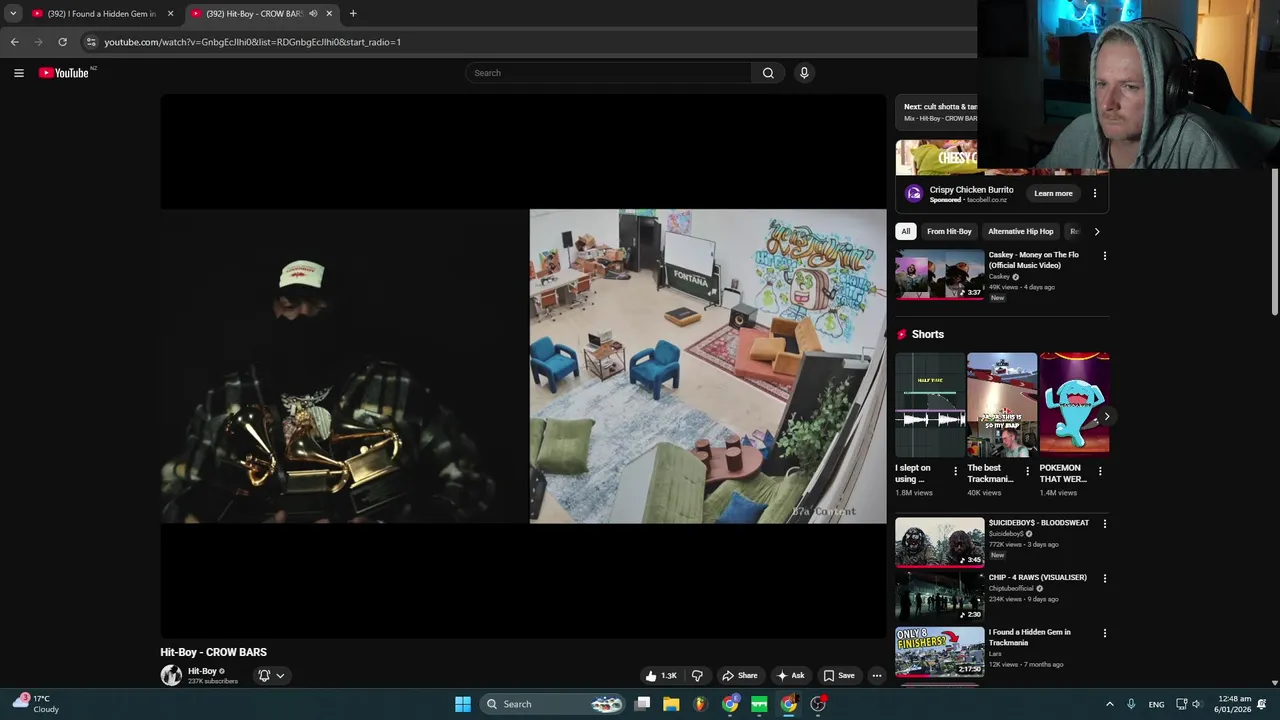
Task: Go to YouTube home via logo
Action: point(64,73)
